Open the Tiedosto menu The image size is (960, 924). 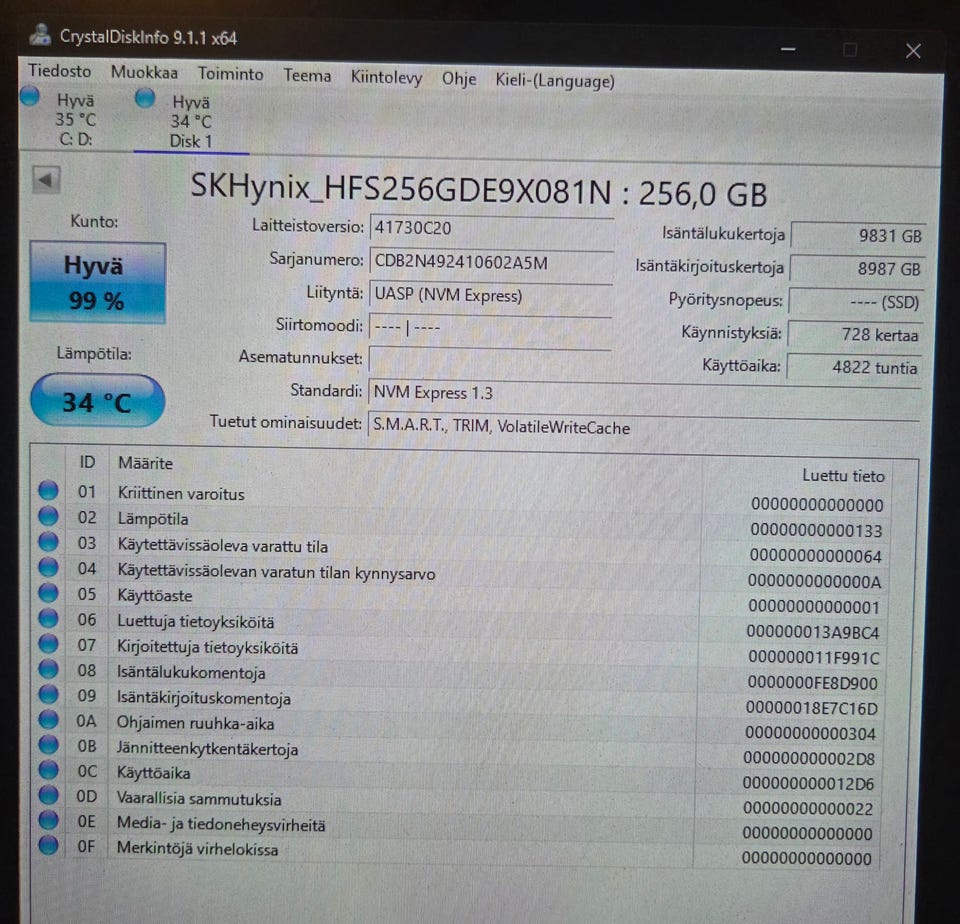click(x=59, y=71)
